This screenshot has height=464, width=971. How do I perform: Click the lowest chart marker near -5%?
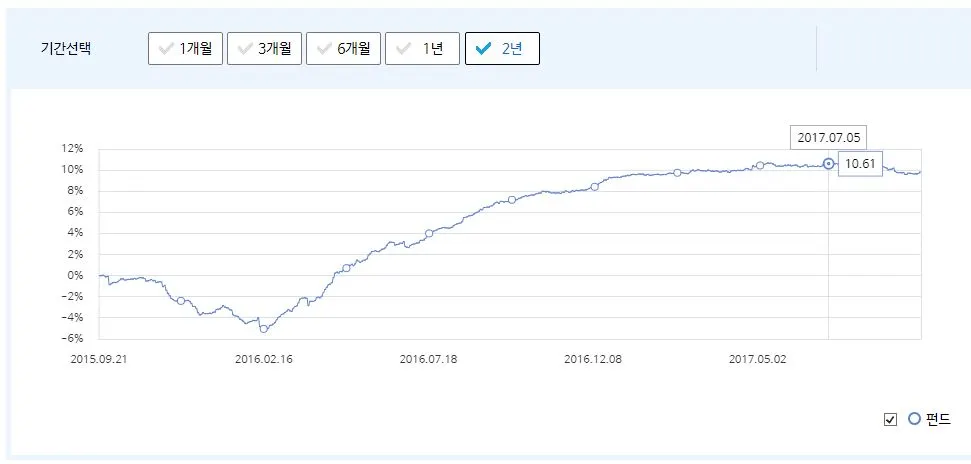264,329
